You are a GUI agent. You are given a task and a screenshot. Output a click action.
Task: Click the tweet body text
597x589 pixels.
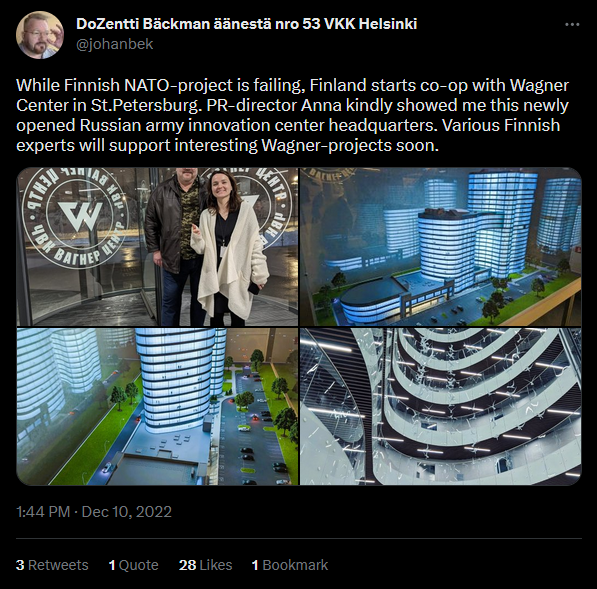click(x=292, y=115)
